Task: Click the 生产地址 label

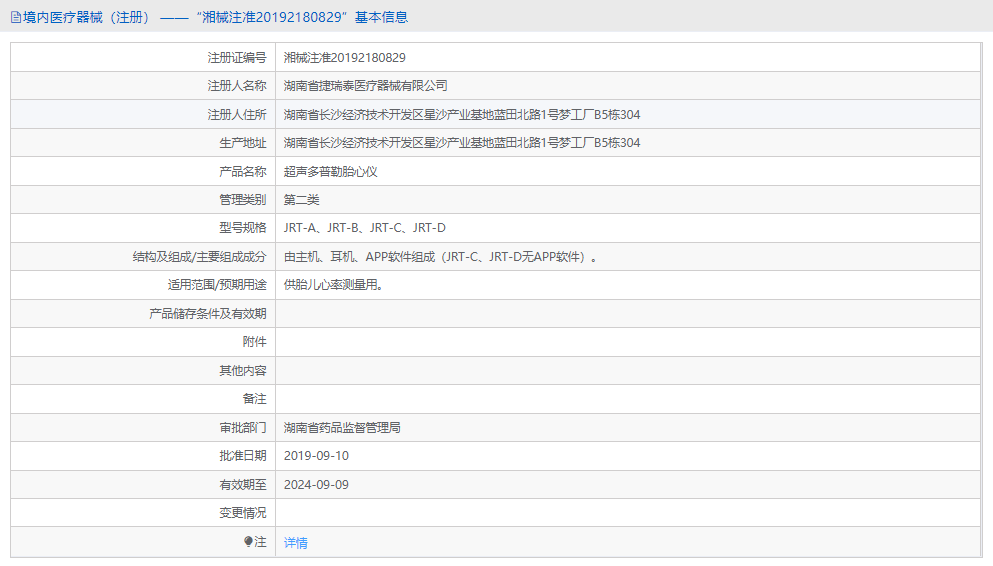Action: pyautogui.click(x=243, y=142)
